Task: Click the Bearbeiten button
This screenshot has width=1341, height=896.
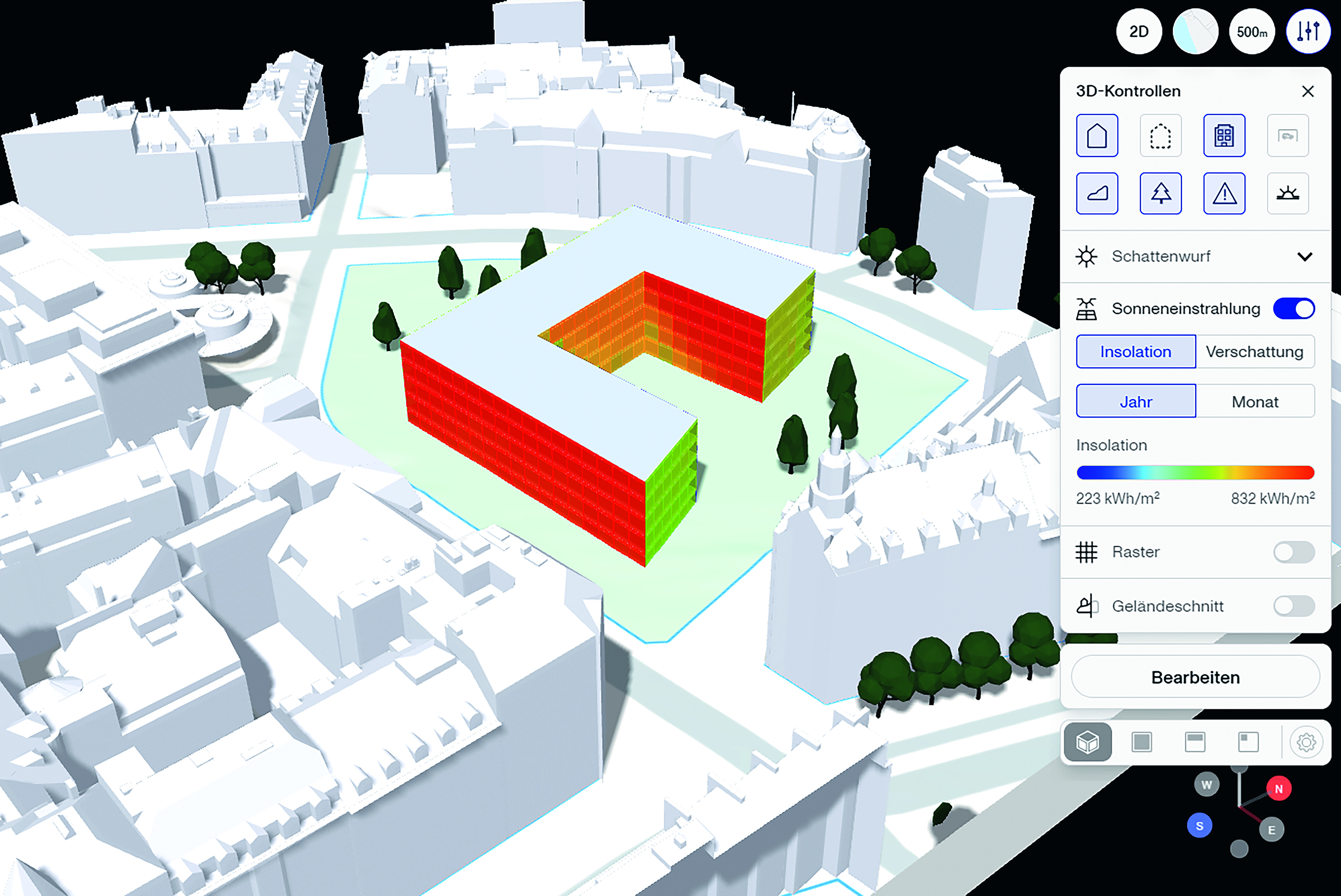Action: click(x=1195, y=677)
